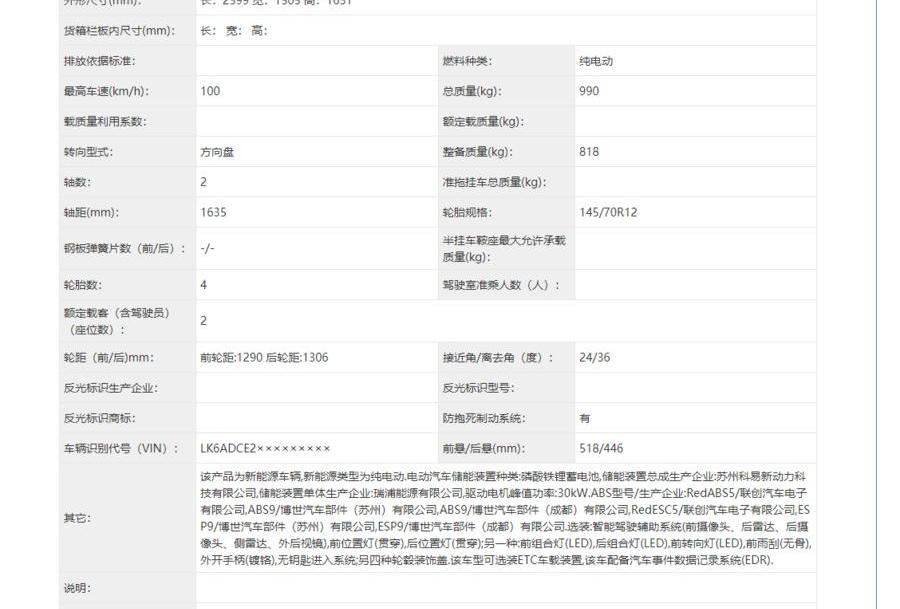Image resolution: width=900 pixels, height=609 pixels.
Task: Click the label 整备质量(kg):
Action: point(478,152)
